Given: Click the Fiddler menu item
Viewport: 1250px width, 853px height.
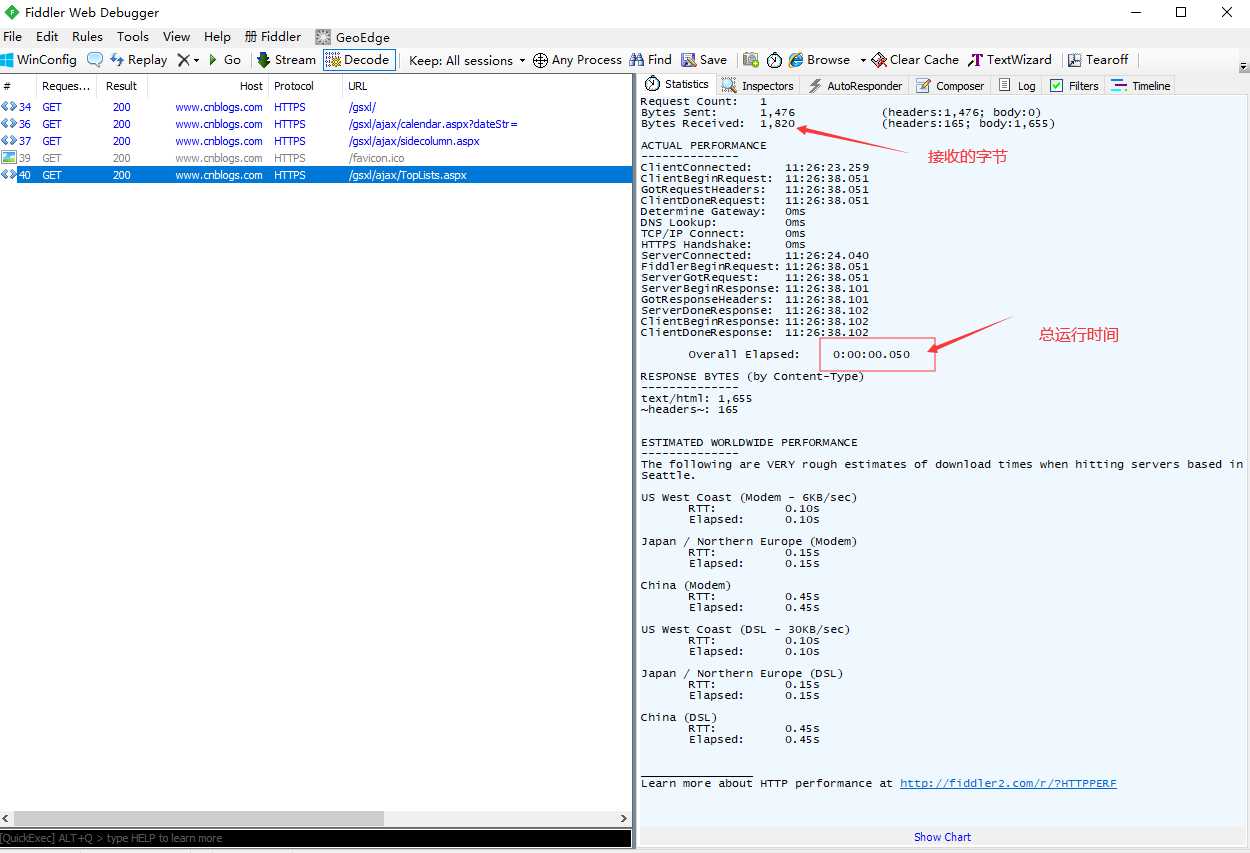Looking at the screenshot, I should (x=273, y=37).
